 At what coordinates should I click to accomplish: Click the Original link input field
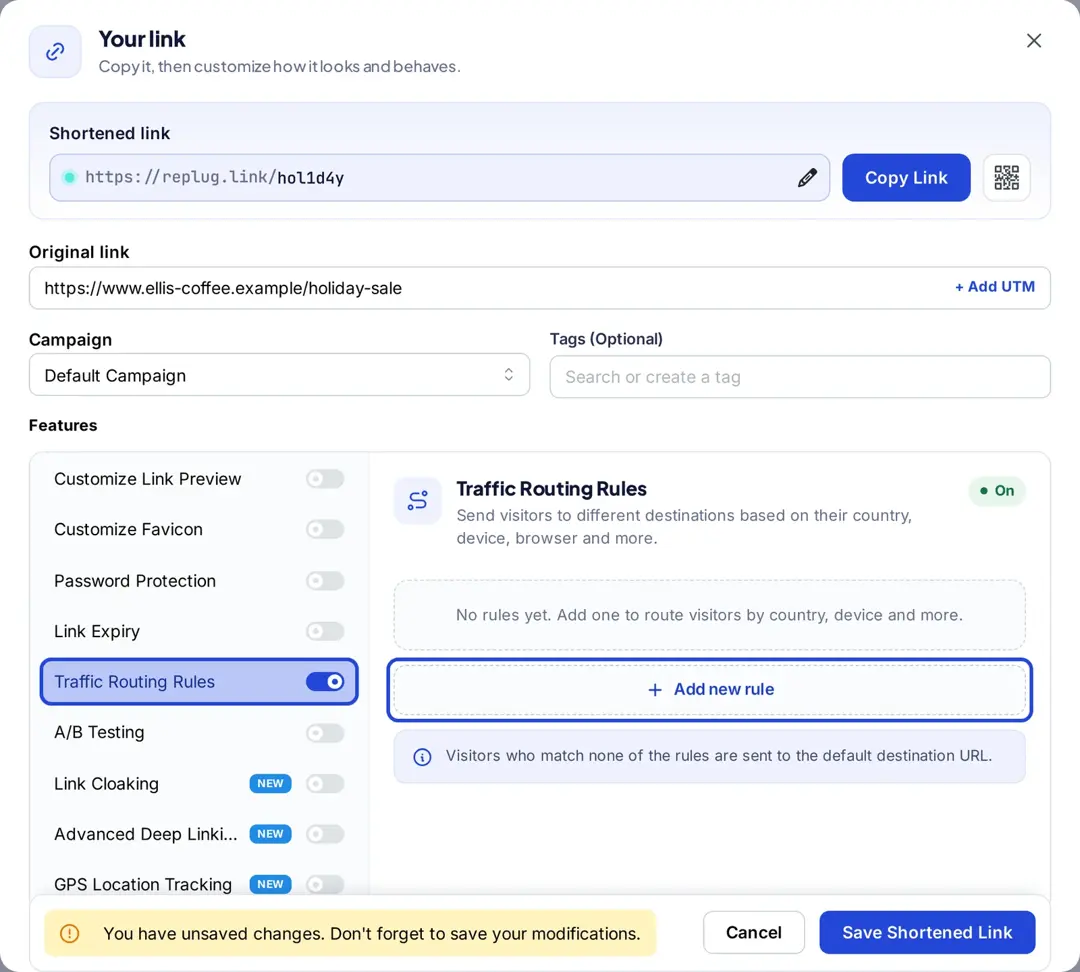pos(539,288)
